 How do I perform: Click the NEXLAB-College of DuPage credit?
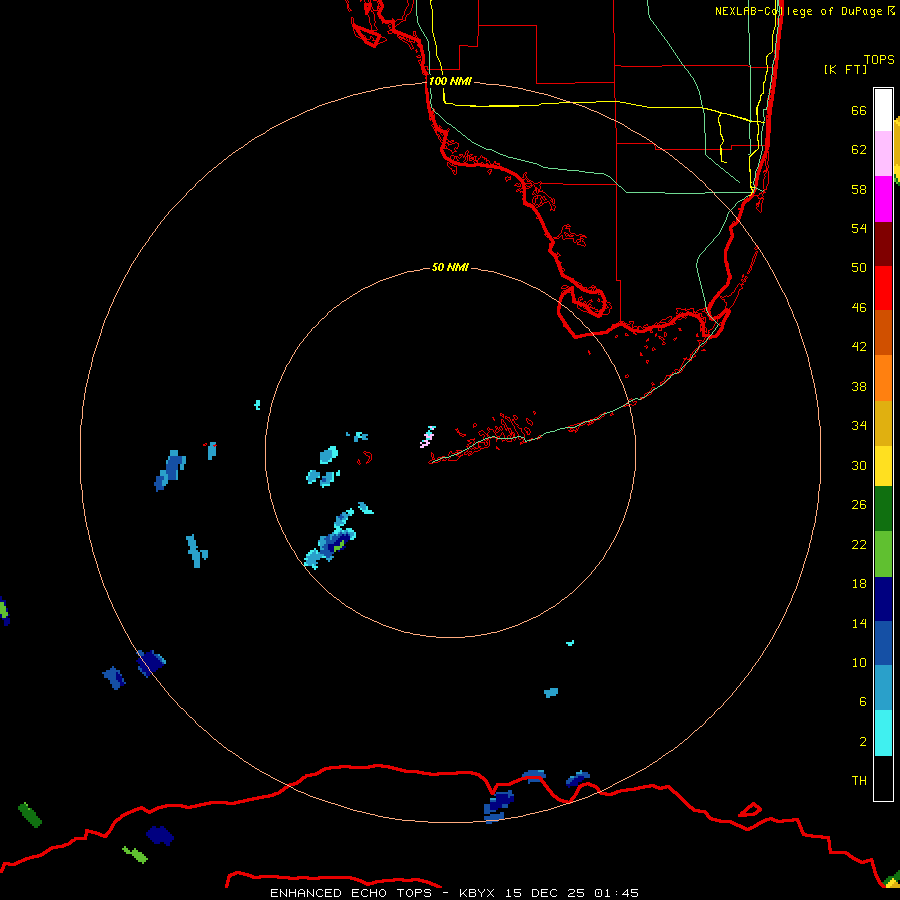[x=804, y=11]
